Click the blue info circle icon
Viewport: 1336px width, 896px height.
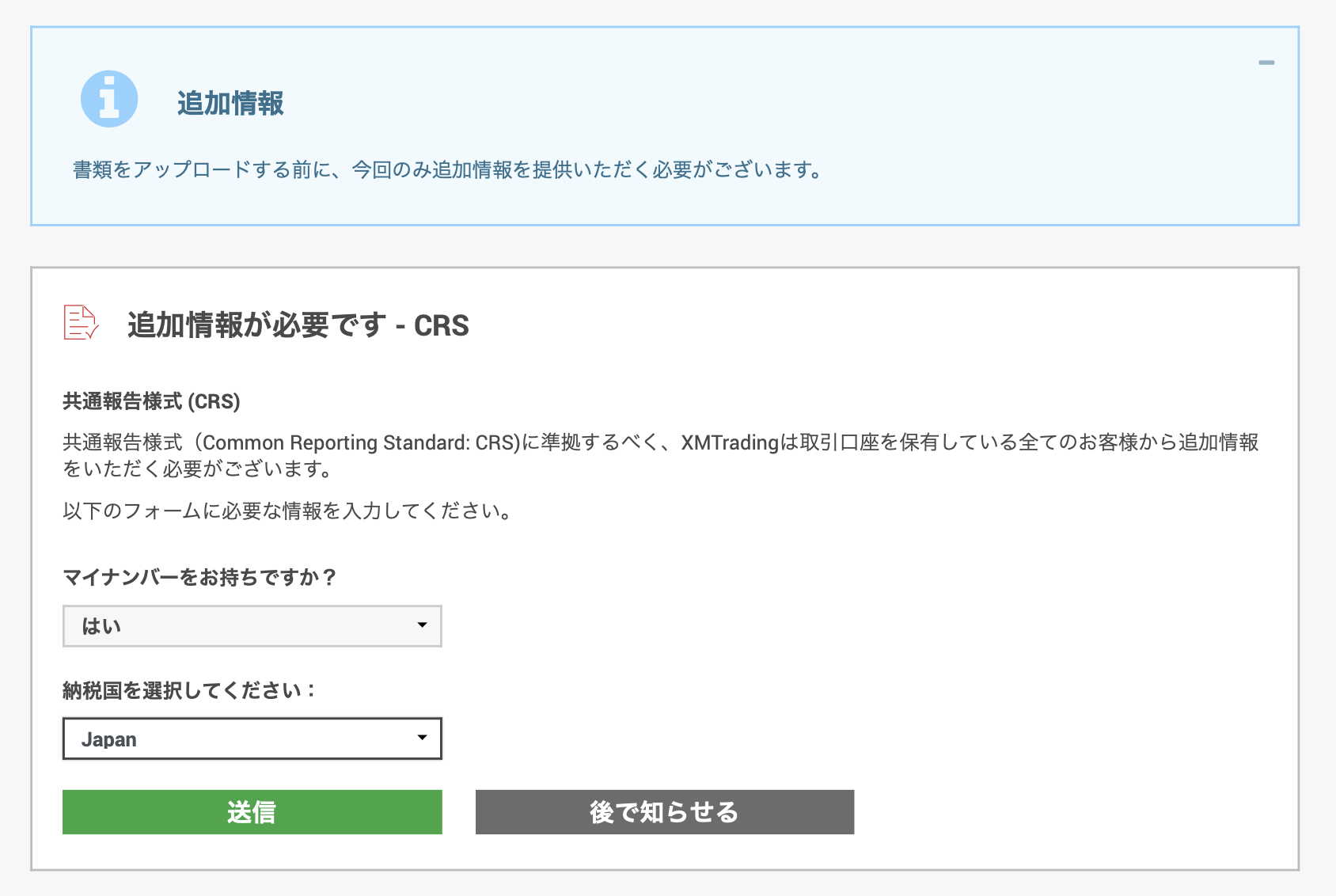tap(109, 99)
